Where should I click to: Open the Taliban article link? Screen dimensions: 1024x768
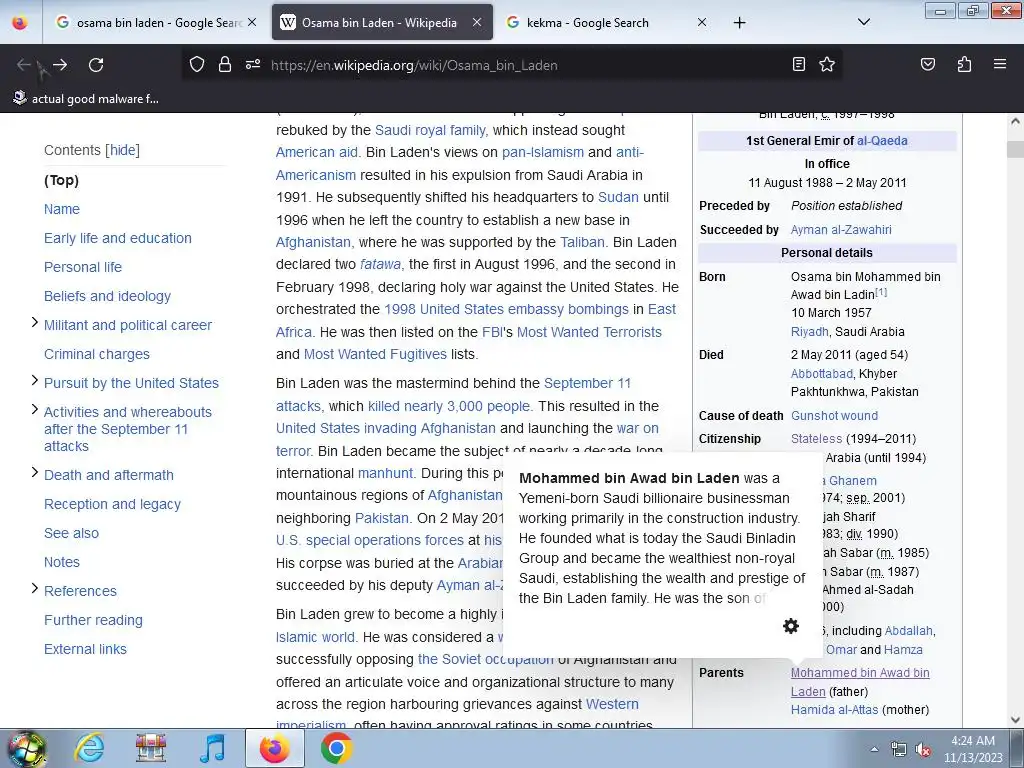[x=583, y=242]
